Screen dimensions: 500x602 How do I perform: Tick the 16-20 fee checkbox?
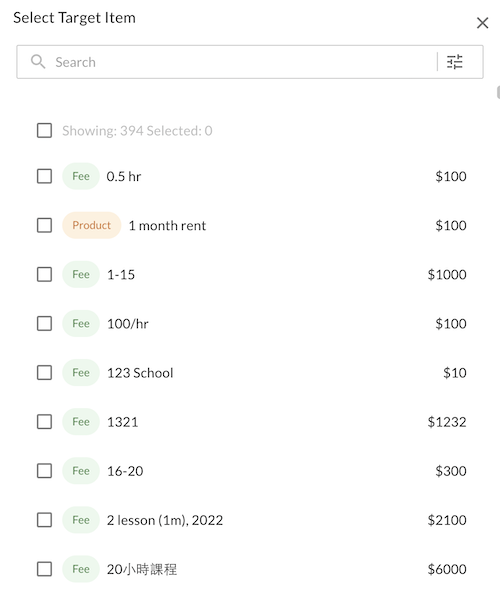(x=45, y=471)
